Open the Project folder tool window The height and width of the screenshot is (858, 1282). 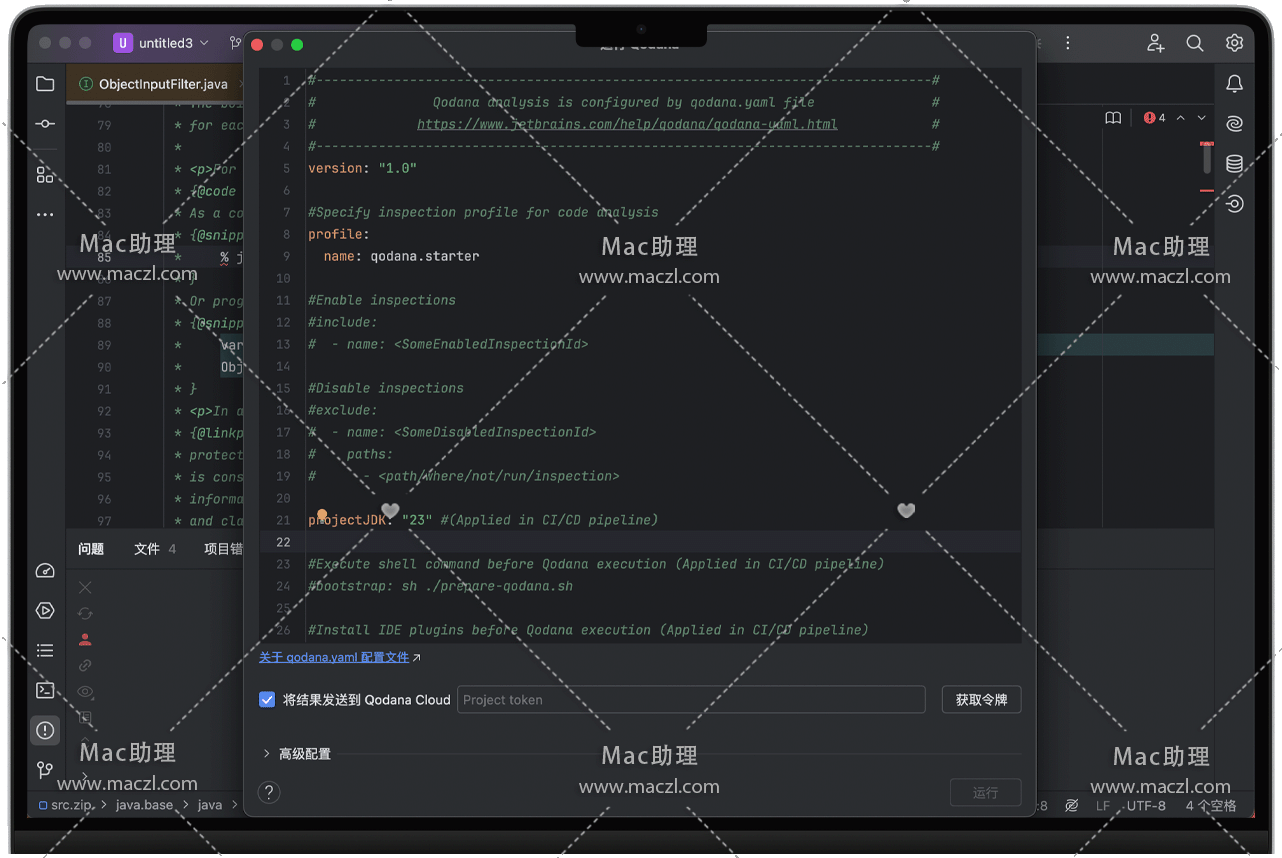(x=45, y=85)
